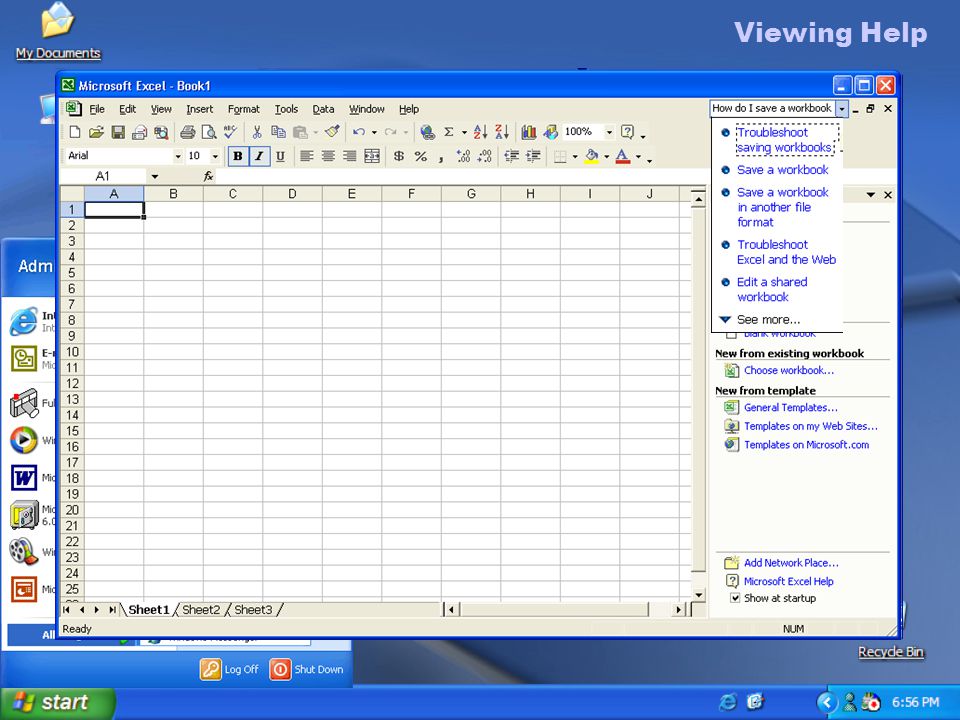Open General Templates link
The image size is (960, 720).
[790, 408]
